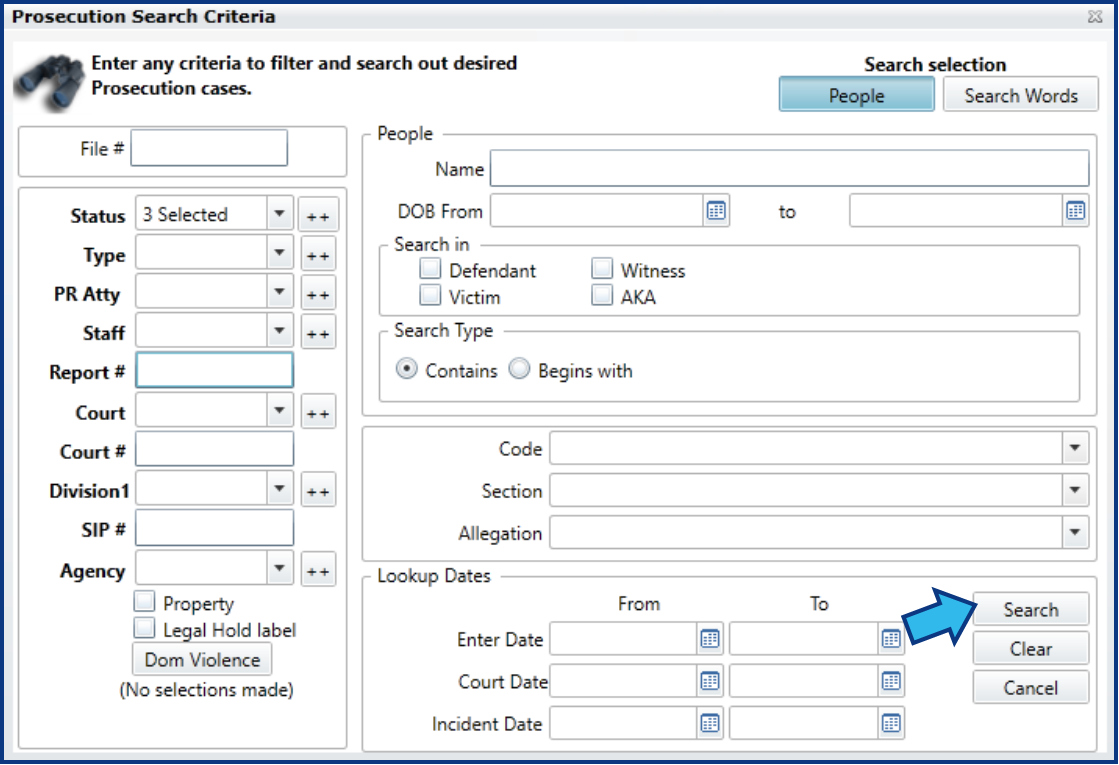Expand the Status dropdown
Screen dimensions: 1119x765
[280, 214]
